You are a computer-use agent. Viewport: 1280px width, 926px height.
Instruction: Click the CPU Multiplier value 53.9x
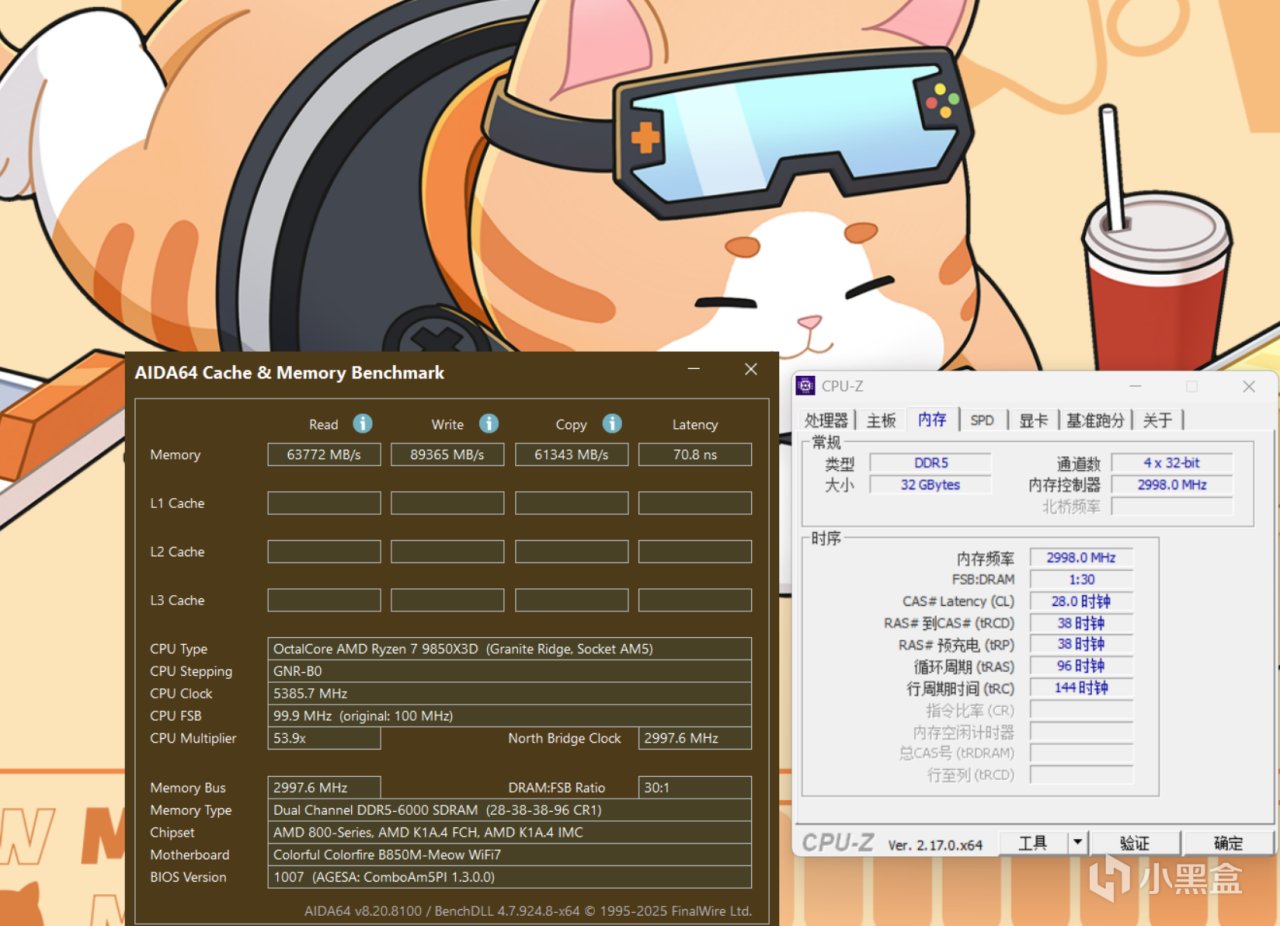coord(324,738)
